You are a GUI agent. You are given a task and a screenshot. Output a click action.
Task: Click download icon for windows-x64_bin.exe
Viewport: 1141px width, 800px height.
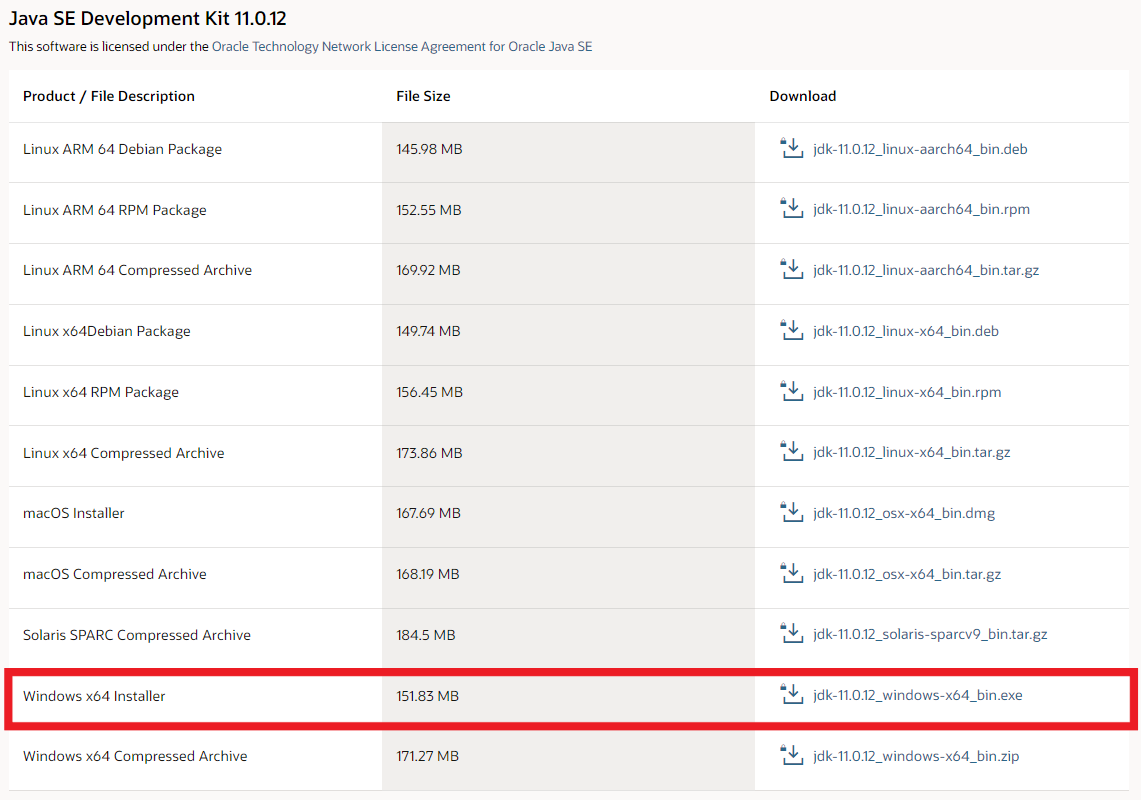791,694
